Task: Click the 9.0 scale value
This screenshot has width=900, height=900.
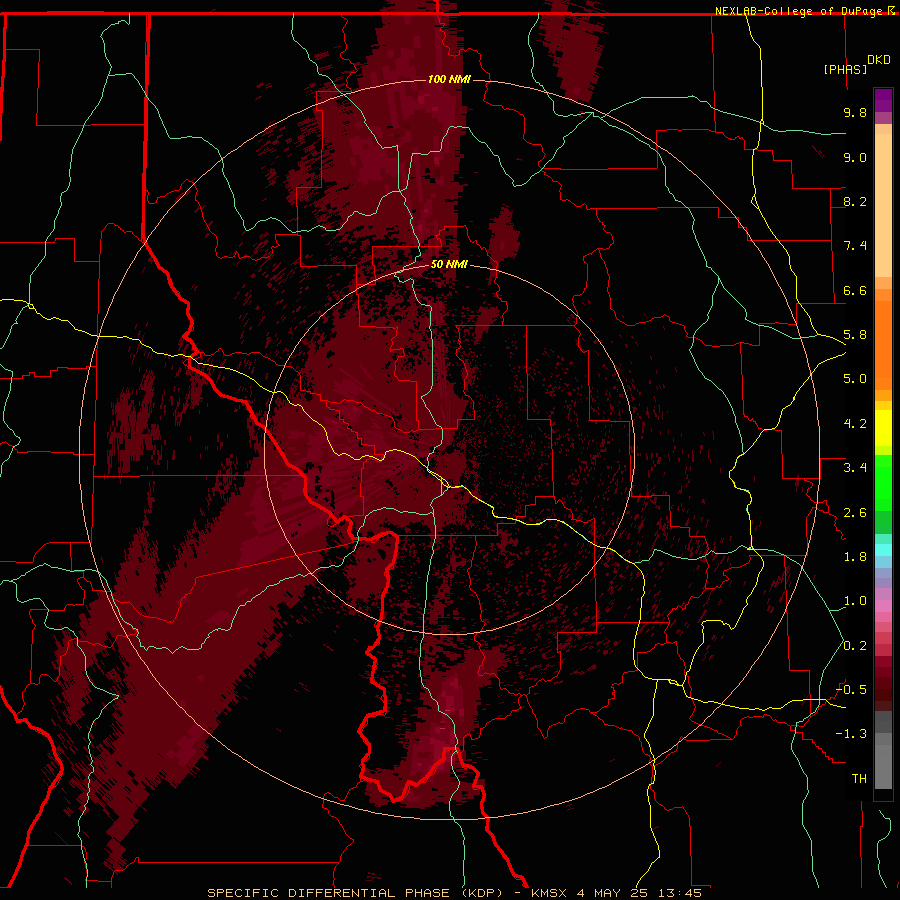Action: [x=855, y=157]
